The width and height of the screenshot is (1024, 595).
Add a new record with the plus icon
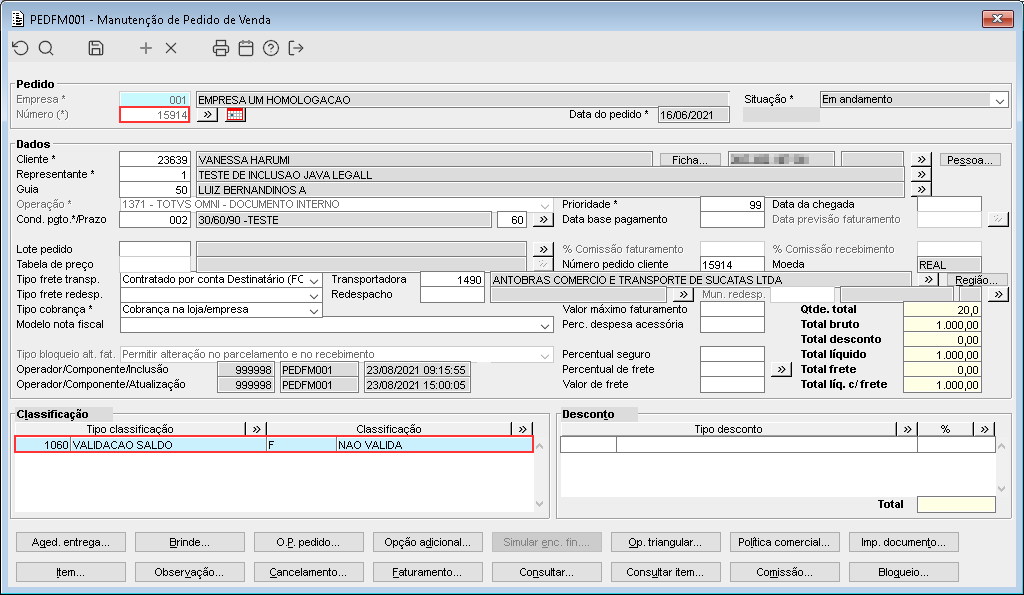point(146,48)
